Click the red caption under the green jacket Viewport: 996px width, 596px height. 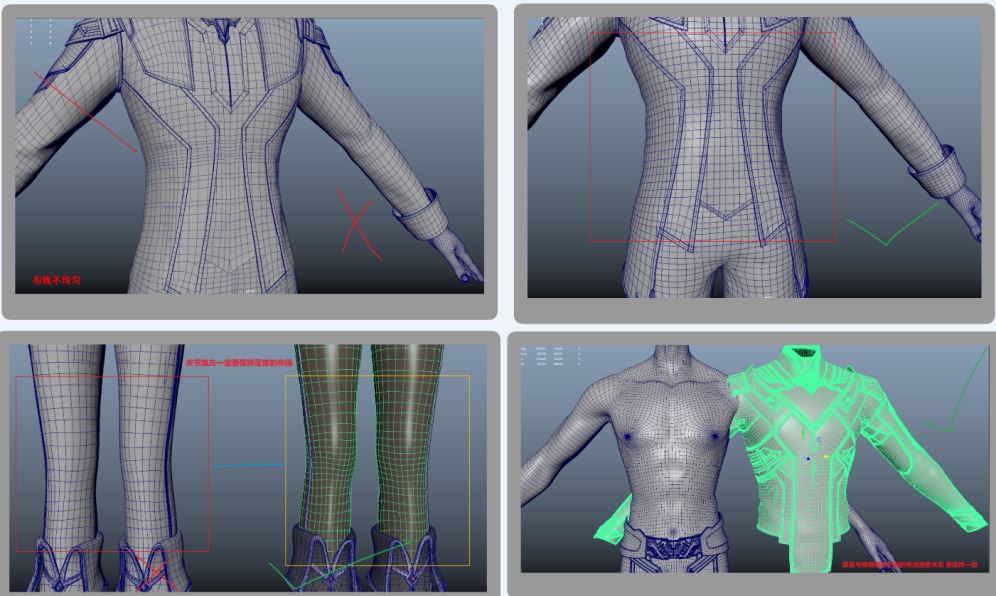pyautogui.click(x=907, y=566)
